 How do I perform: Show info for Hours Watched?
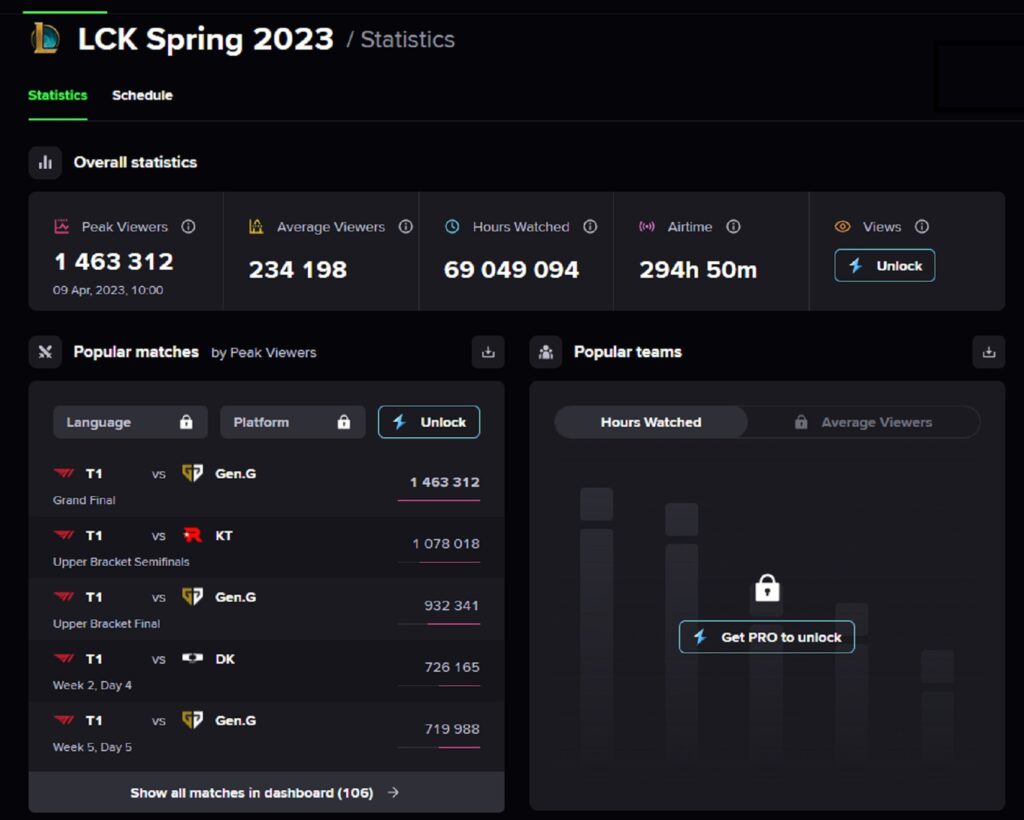click(x=590, y=227)
